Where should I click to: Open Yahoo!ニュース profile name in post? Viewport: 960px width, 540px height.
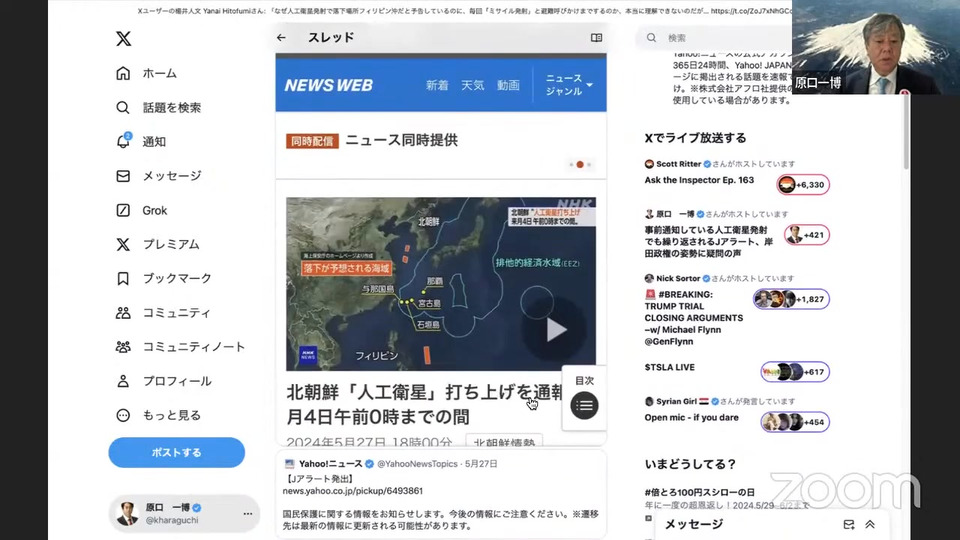[331, 464]
